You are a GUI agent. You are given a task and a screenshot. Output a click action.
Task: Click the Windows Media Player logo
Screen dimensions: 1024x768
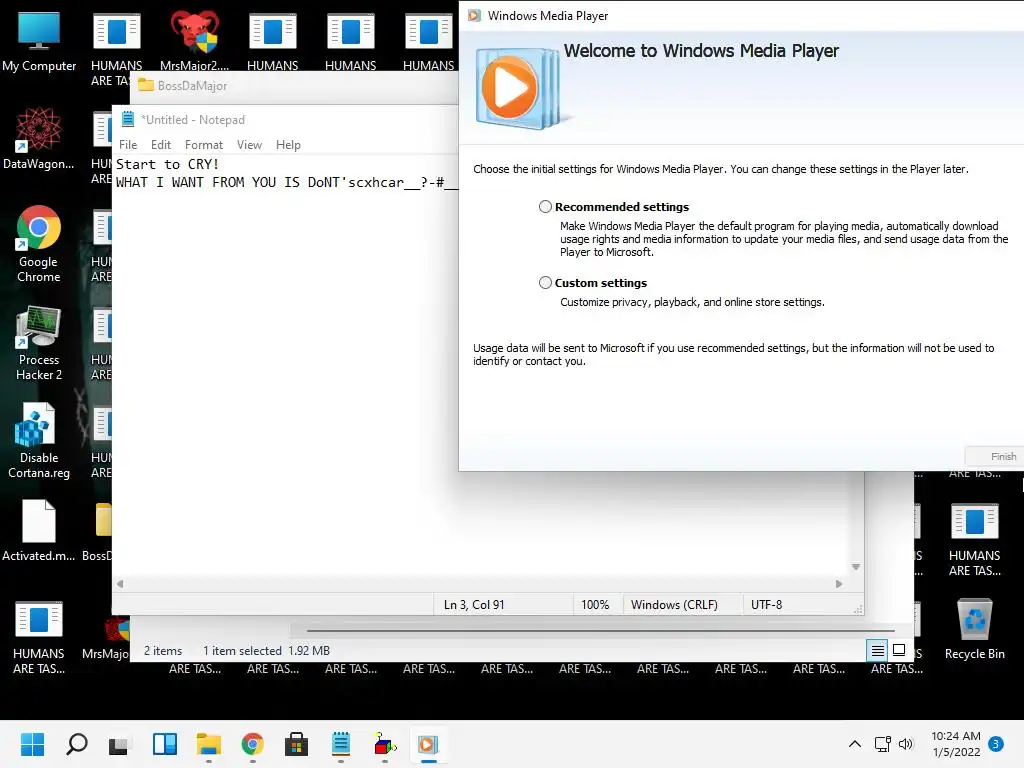[x=517, y=87]
